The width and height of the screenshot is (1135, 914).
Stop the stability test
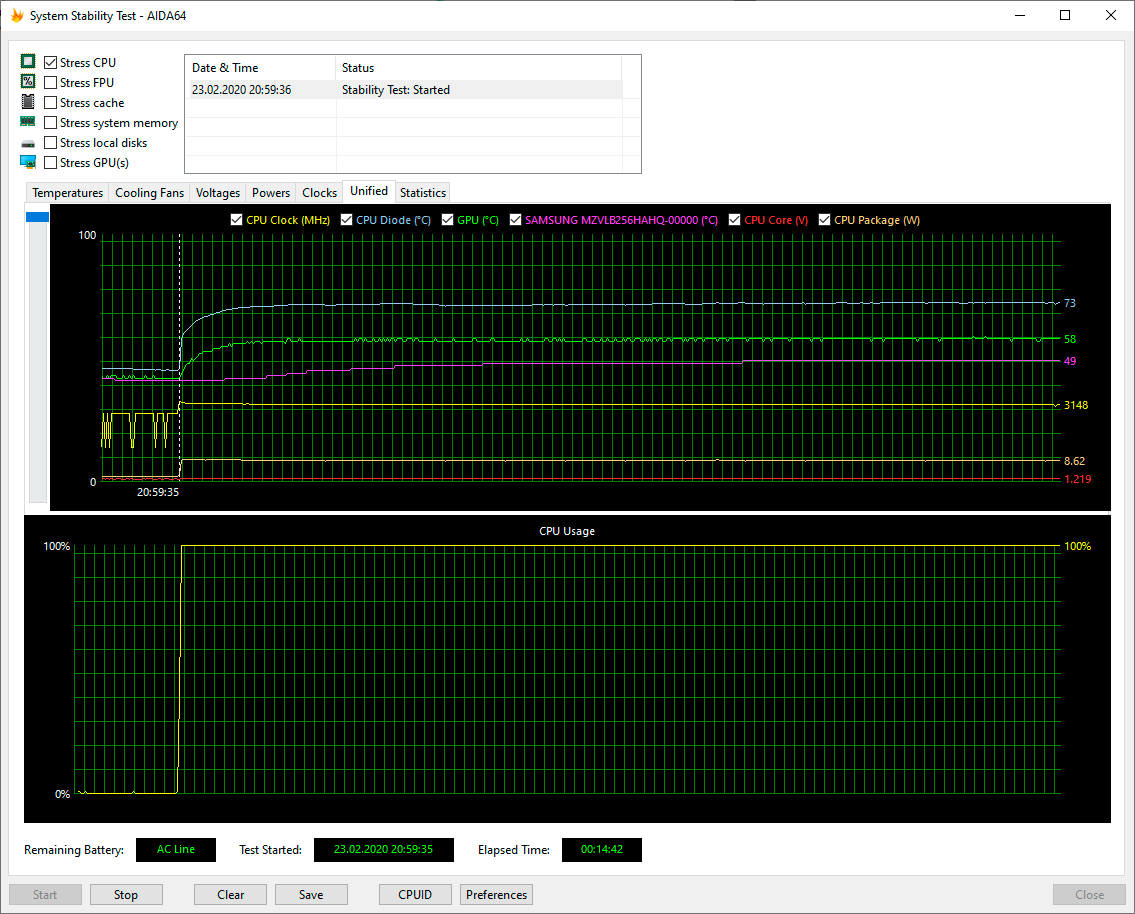pos(126,895)
